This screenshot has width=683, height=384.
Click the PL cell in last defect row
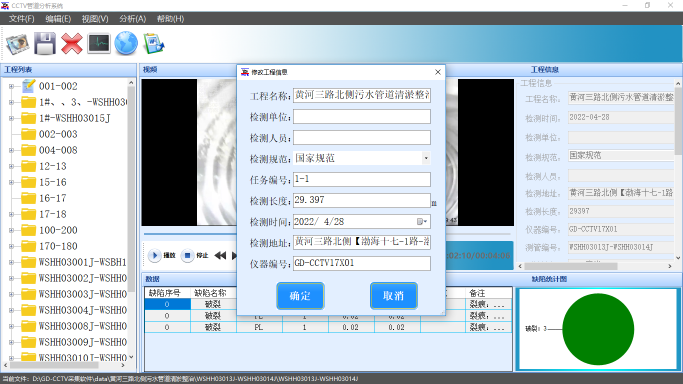[x=260, y=327]
